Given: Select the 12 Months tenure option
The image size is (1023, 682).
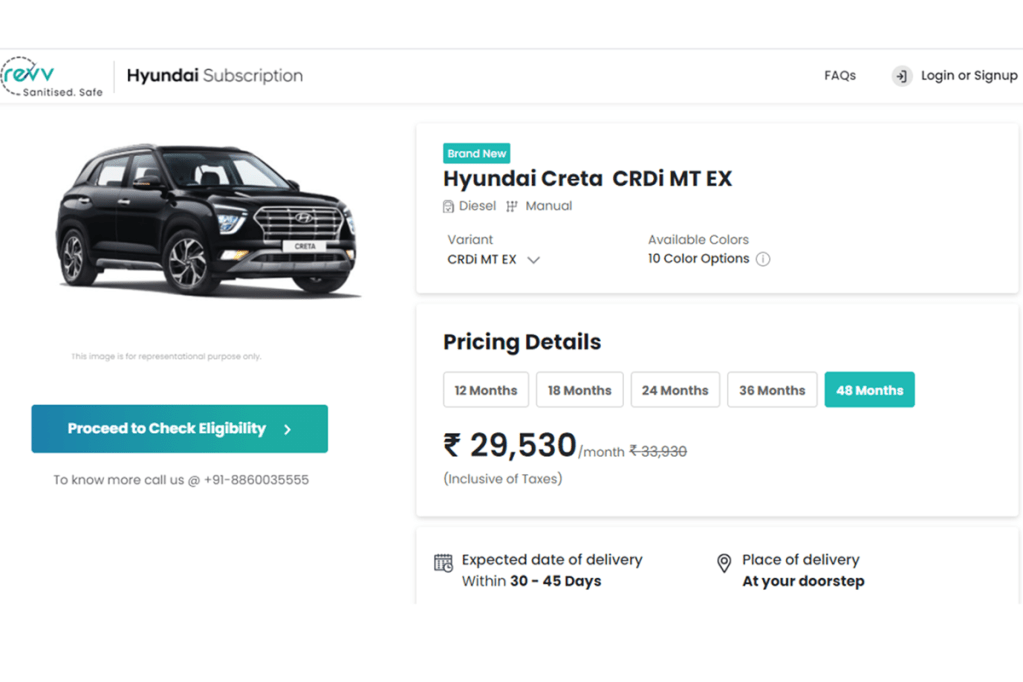Looking at the screenshot, I should pyautogui.click(x=486, y=390).
